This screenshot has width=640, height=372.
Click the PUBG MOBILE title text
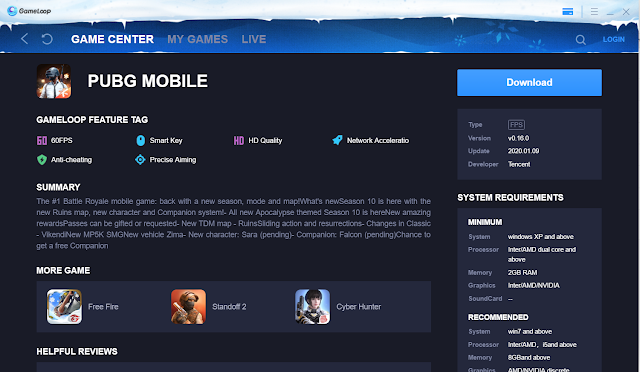(x=148, y=81)
